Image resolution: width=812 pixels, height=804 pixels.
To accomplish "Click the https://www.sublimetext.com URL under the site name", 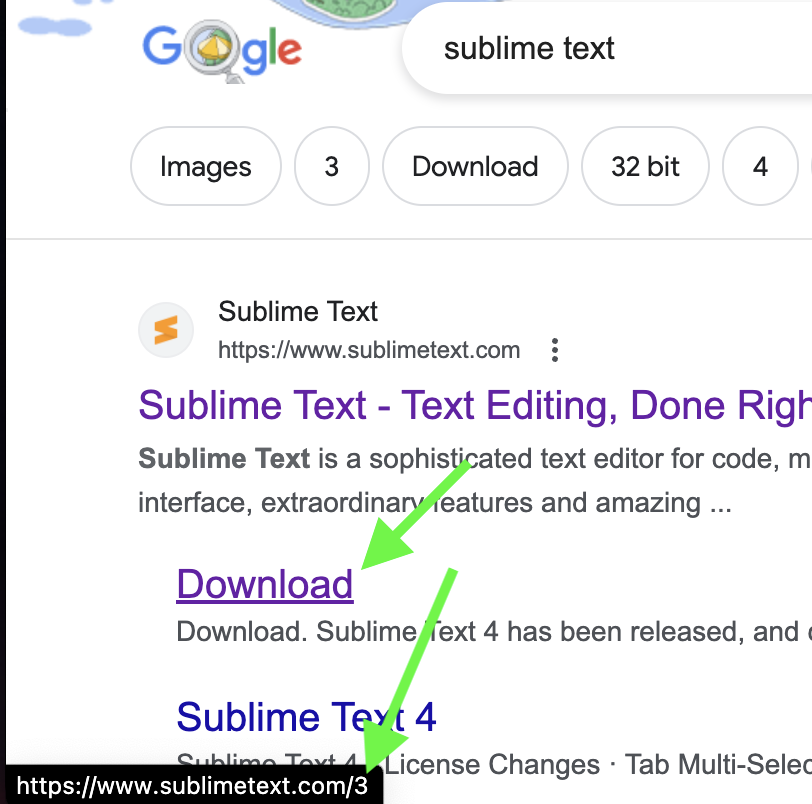I will pos(369,350).
